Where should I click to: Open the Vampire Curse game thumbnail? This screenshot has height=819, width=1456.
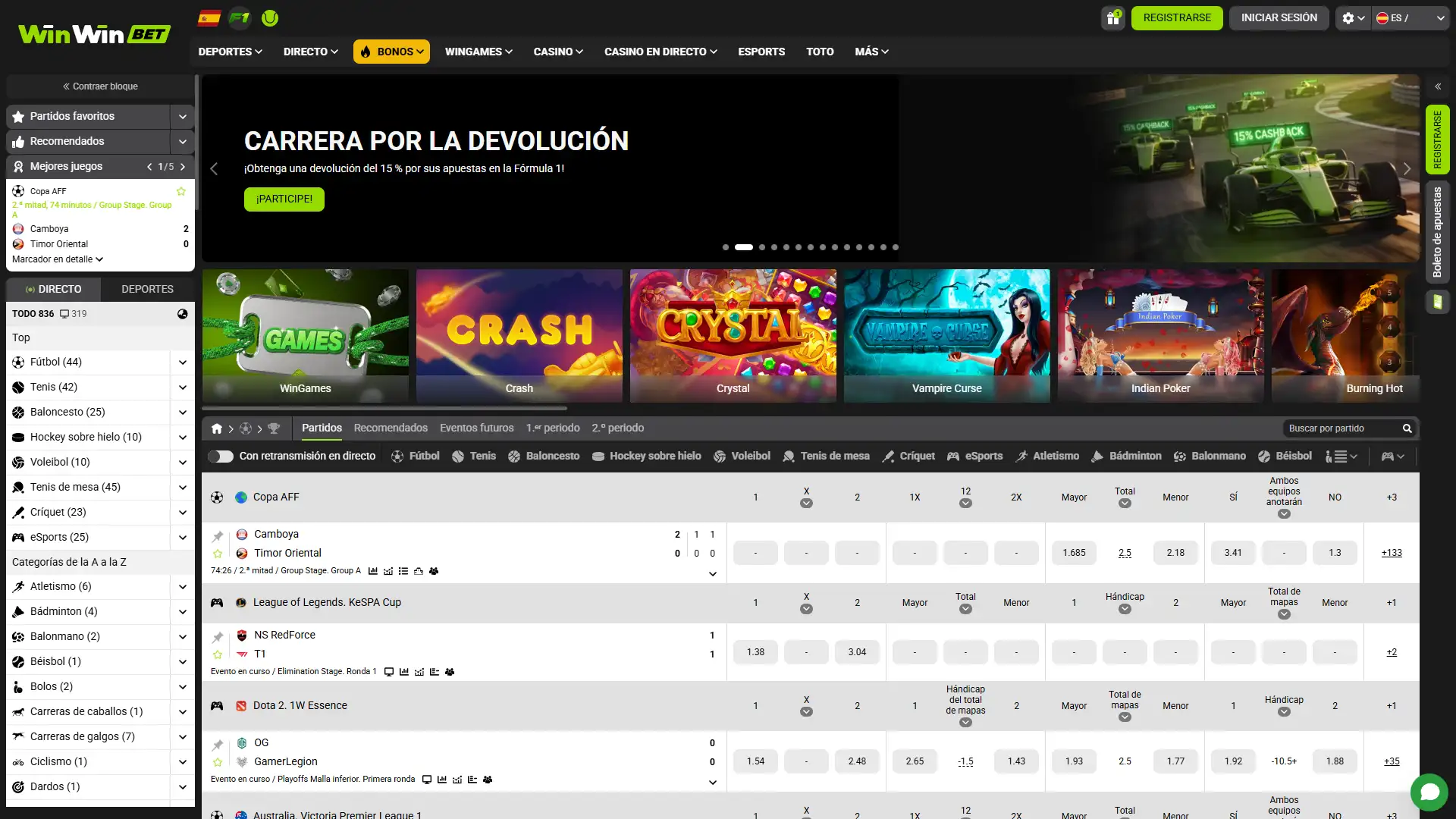coord(947,336)
